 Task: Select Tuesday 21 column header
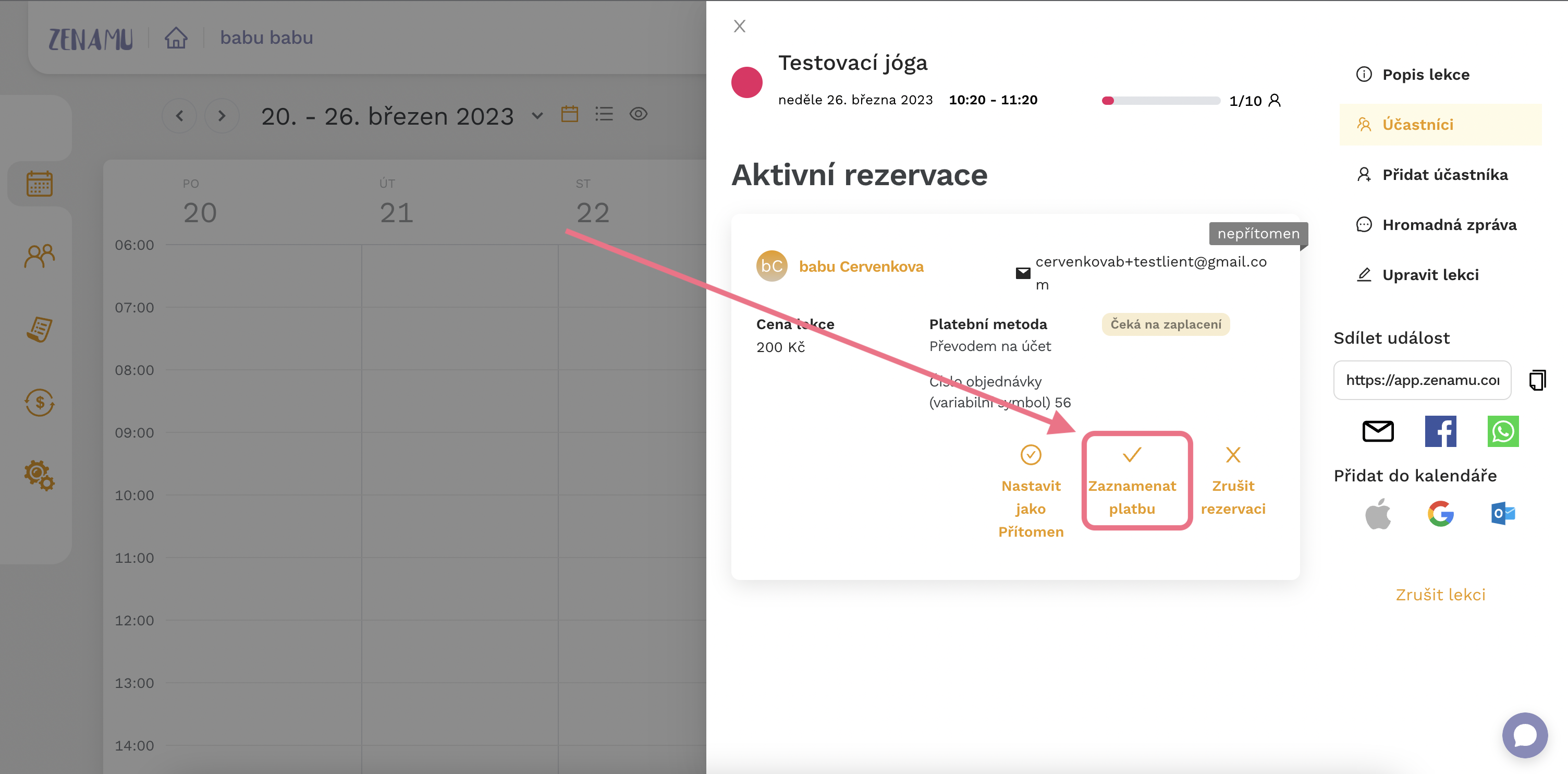coord(396,203)
